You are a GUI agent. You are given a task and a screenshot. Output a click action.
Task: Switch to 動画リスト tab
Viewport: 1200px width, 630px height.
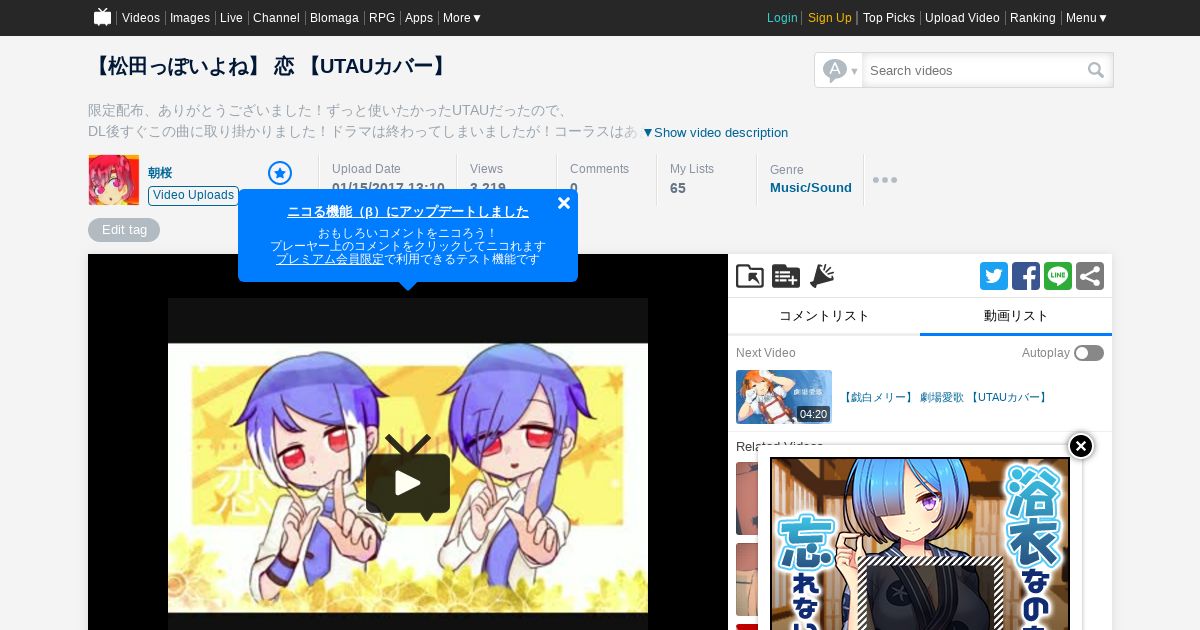click(1016, 316)
